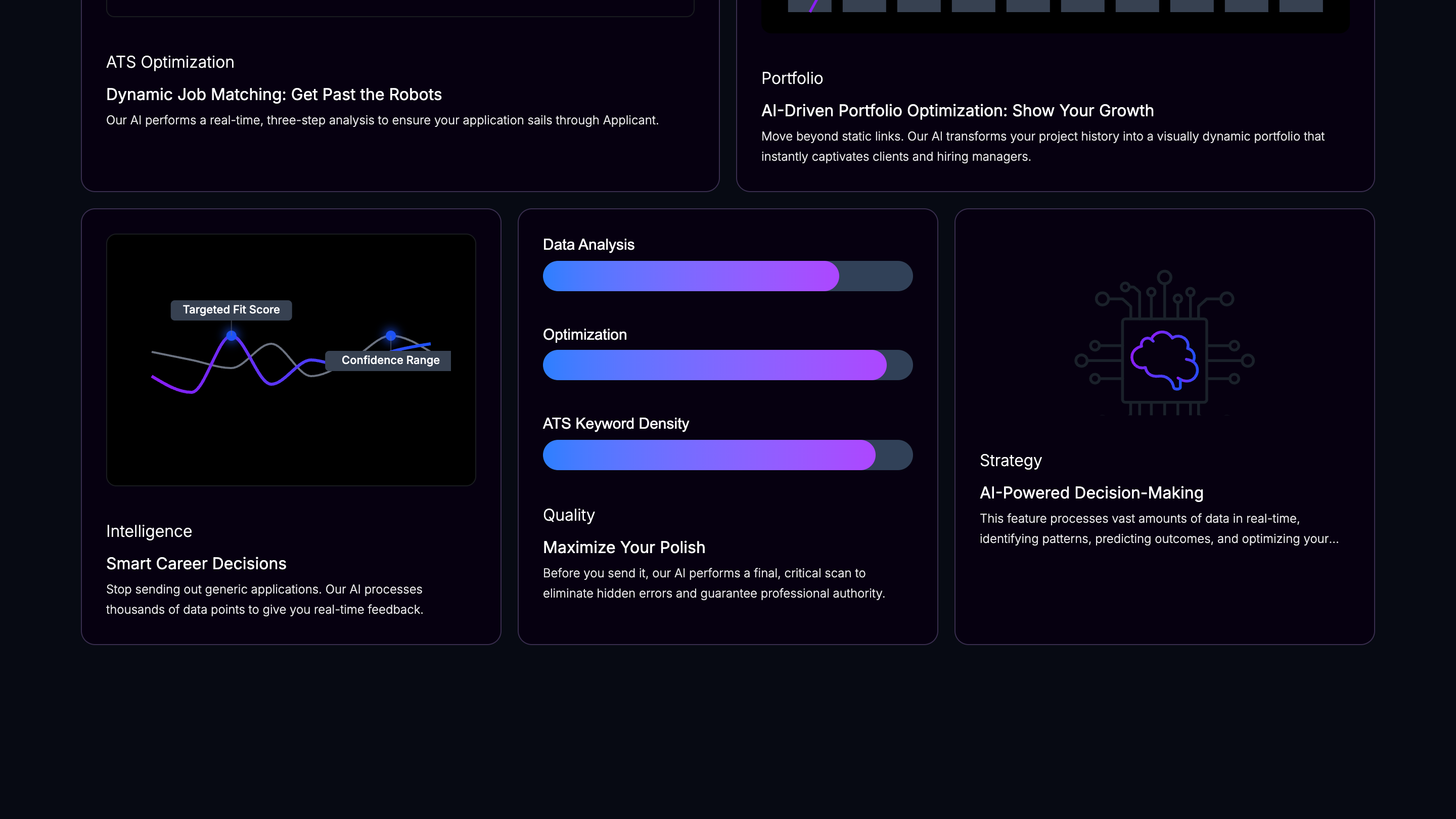
Task: Click the ATS Optimization category text
Action: pos(170,62)
